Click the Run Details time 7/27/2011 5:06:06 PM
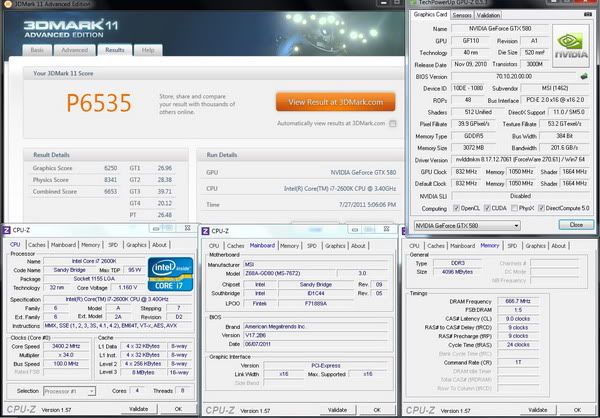Image resolution: width=600 pixels, height=418 pixels. click(367, 205)
